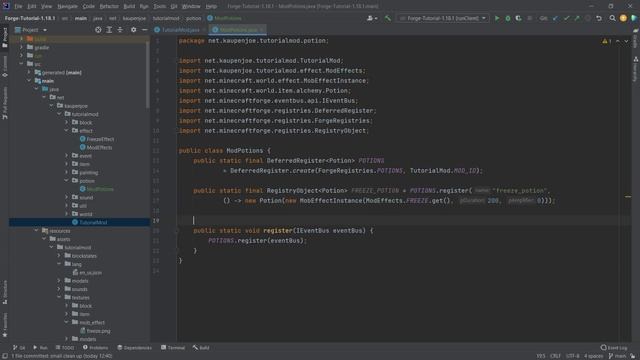Build project with the hammer icon
Image resolution: width=640 pixels, height=360 pixels.
[x=388, y=18]
